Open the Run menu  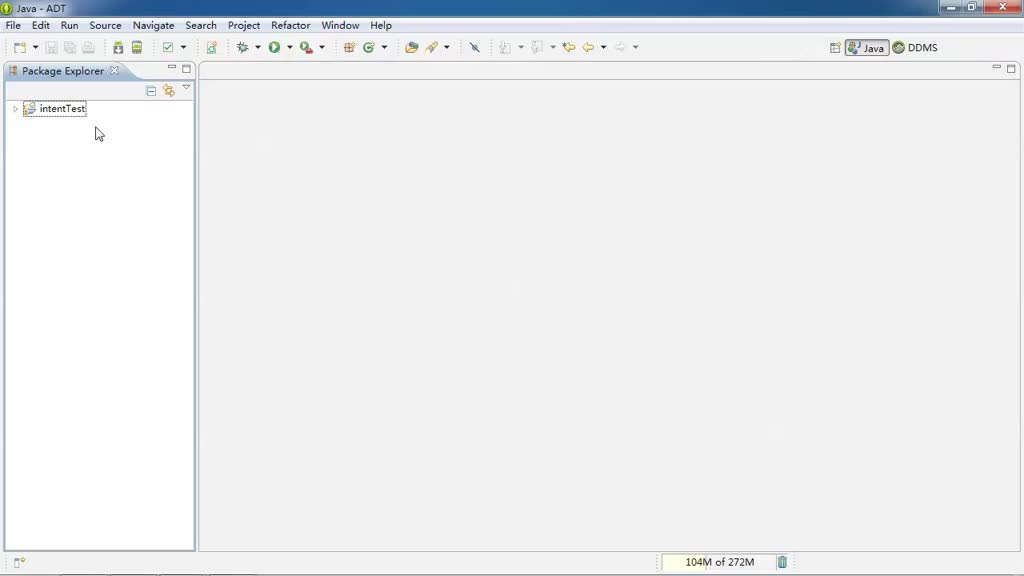tap(69, 25)
